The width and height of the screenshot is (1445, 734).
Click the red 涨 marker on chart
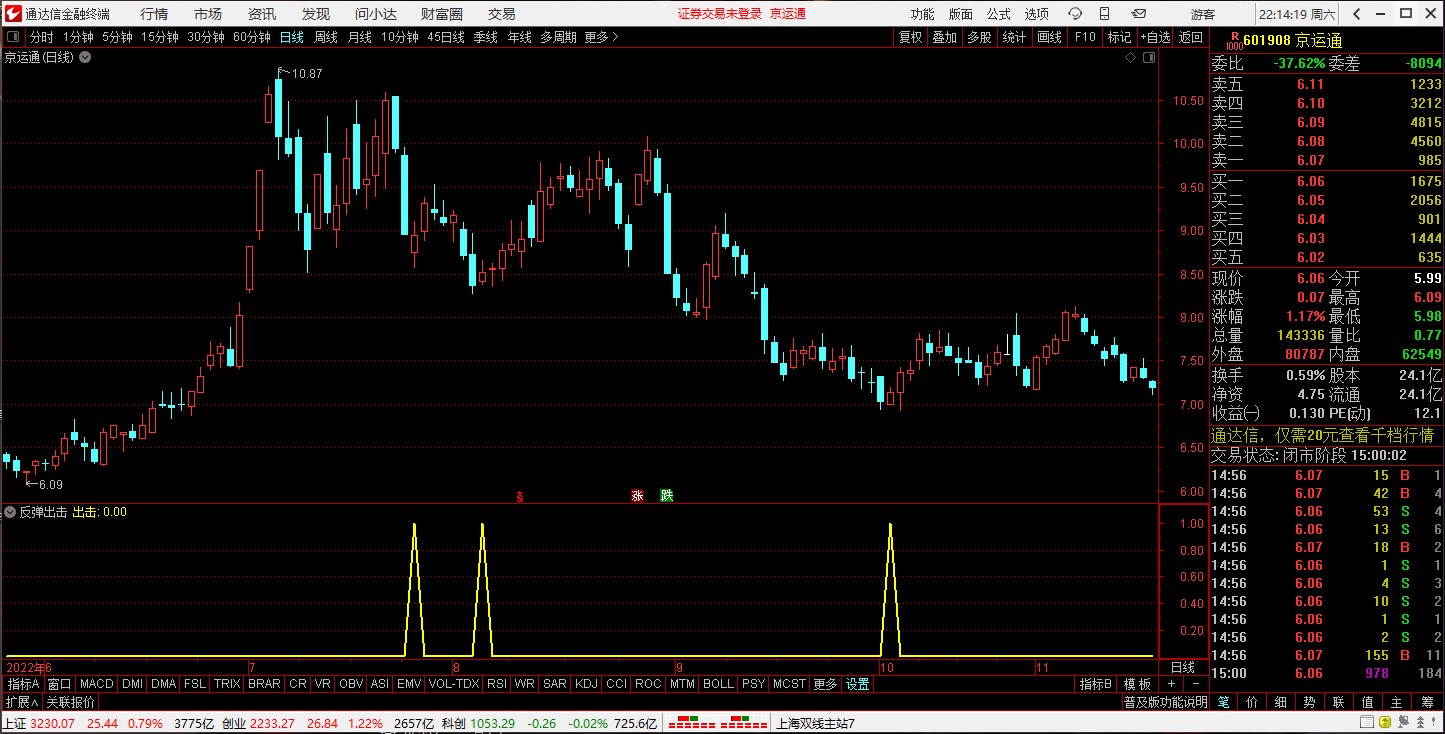637,496
